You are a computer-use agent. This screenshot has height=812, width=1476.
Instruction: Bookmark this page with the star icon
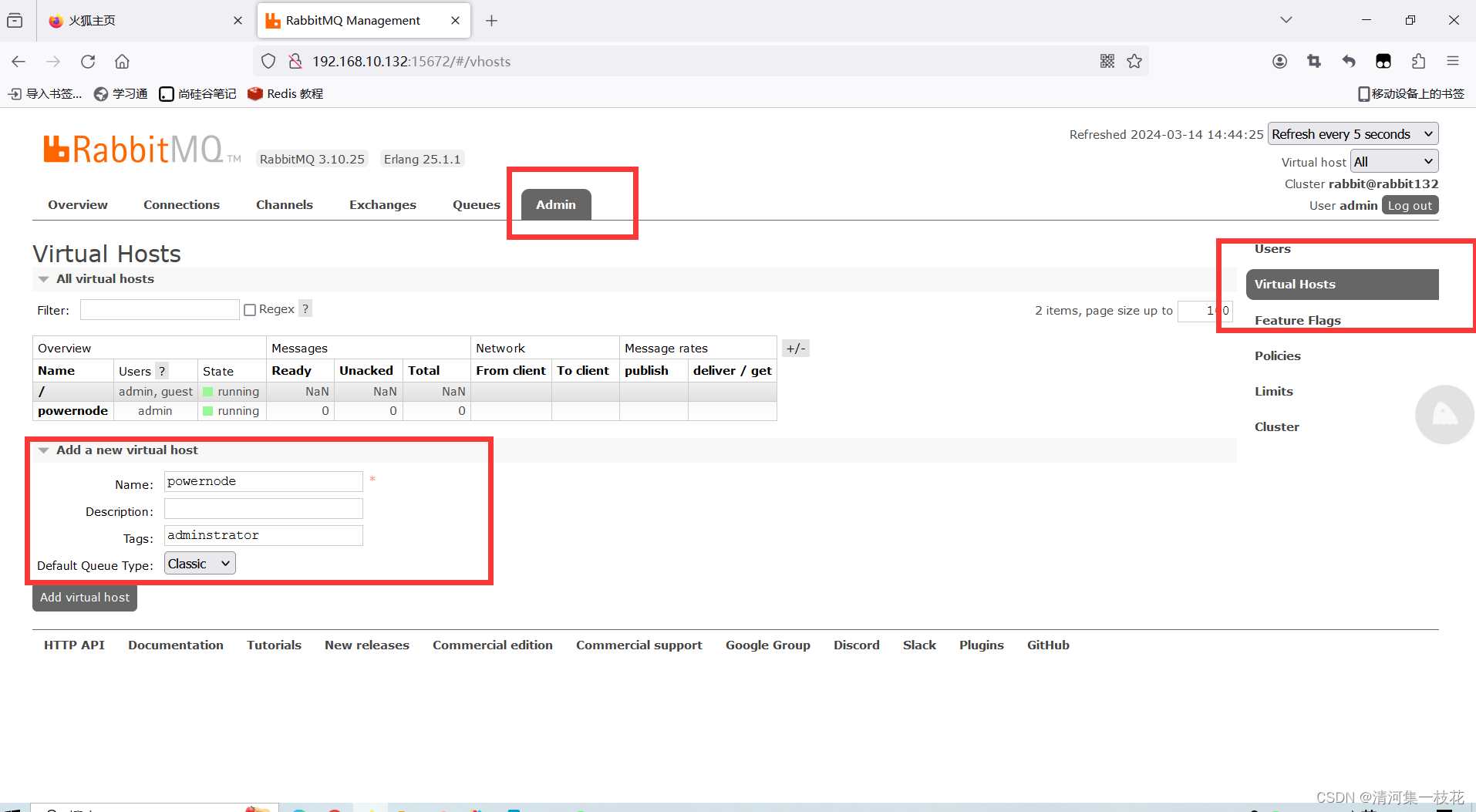[1134, 62]
